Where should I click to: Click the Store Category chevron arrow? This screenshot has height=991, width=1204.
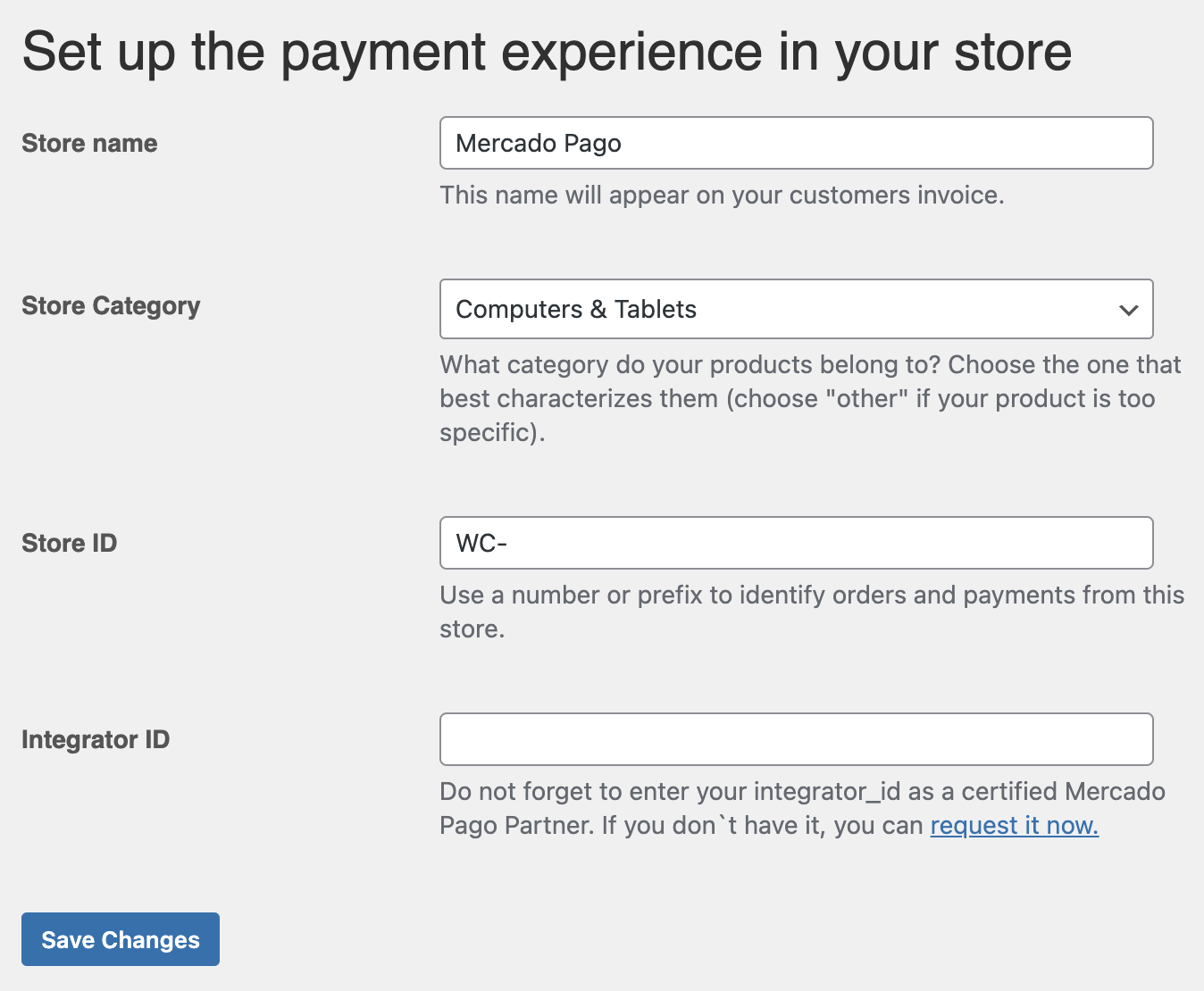click(1128, 310)
